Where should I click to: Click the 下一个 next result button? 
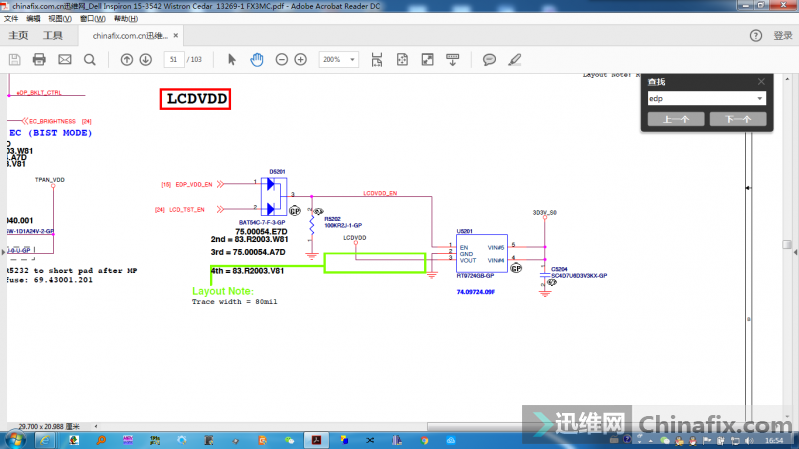pos(738,119)
